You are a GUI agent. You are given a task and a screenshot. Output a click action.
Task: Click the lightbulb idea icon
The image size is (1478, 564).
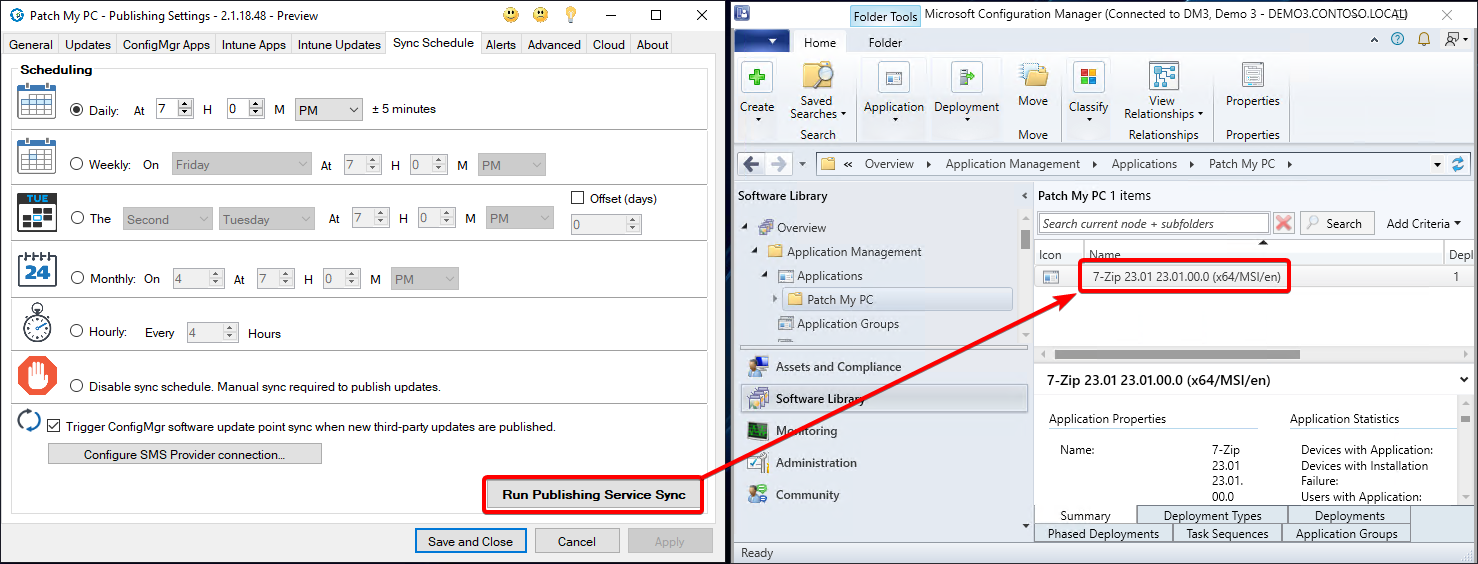pyautogui.click(x=571, y=15)
